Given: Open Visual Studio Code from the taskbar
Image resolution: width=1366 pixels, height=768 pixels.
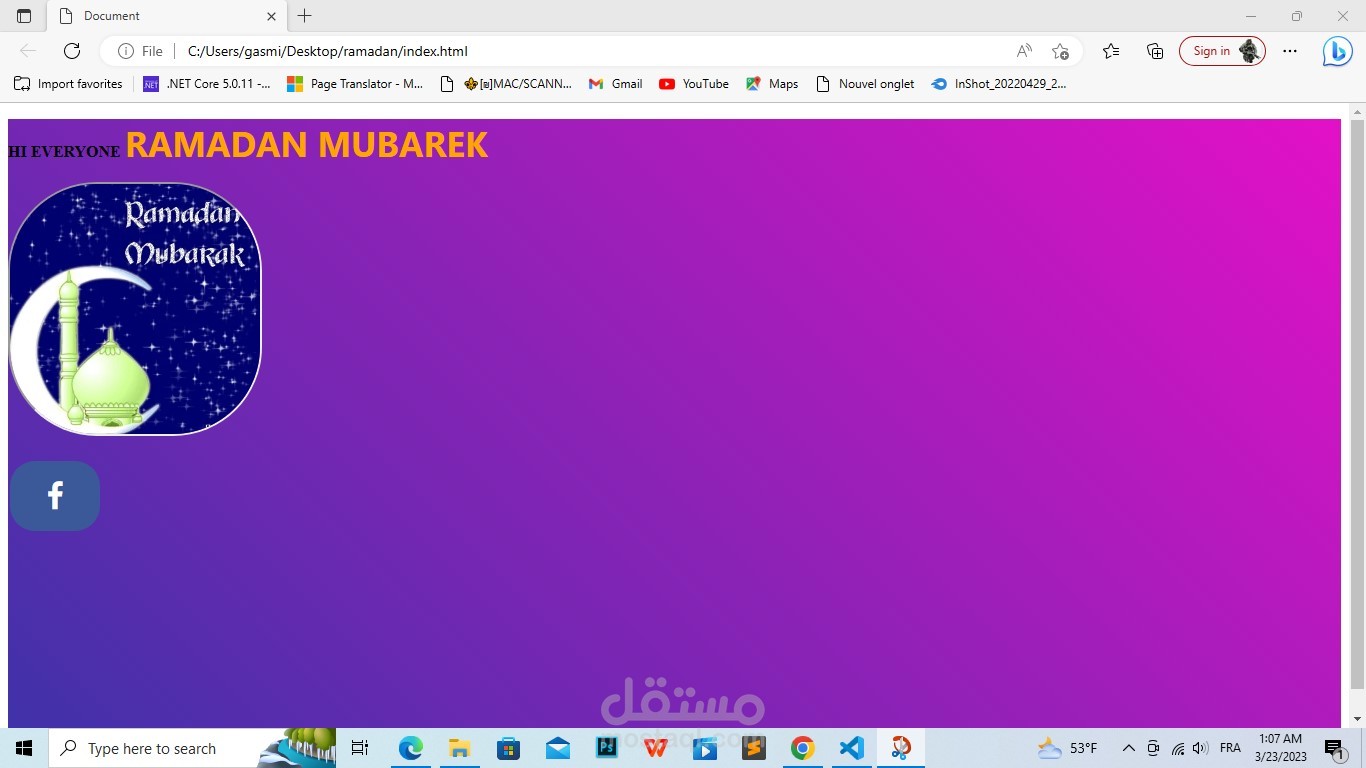Looking at the screenshot, I should click(x=851, y=748).
